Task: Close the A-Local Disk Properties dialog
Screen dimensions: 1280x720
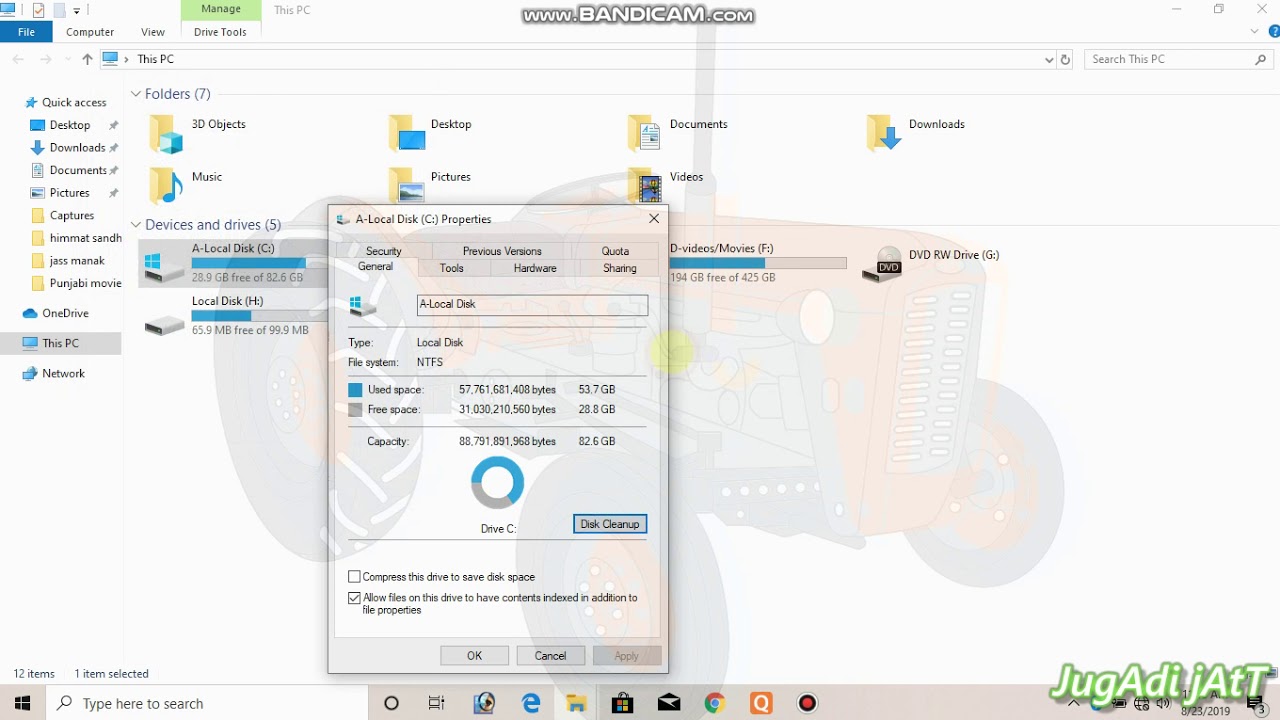Action: click(x=654, y=218)
